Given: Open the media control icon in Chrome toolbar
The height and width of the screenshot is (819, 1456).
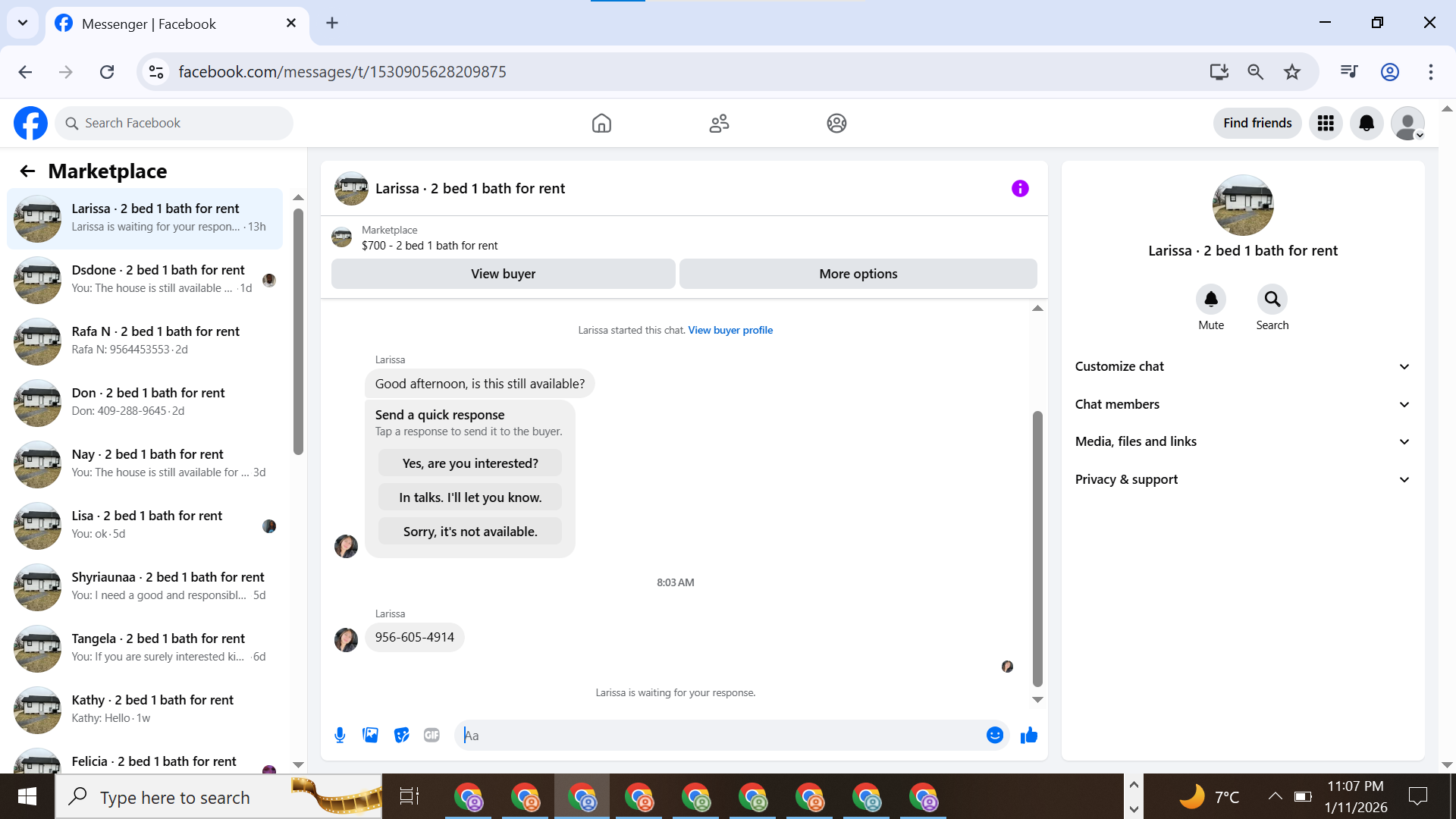Looking at the screenshot, I should 1349,72.
